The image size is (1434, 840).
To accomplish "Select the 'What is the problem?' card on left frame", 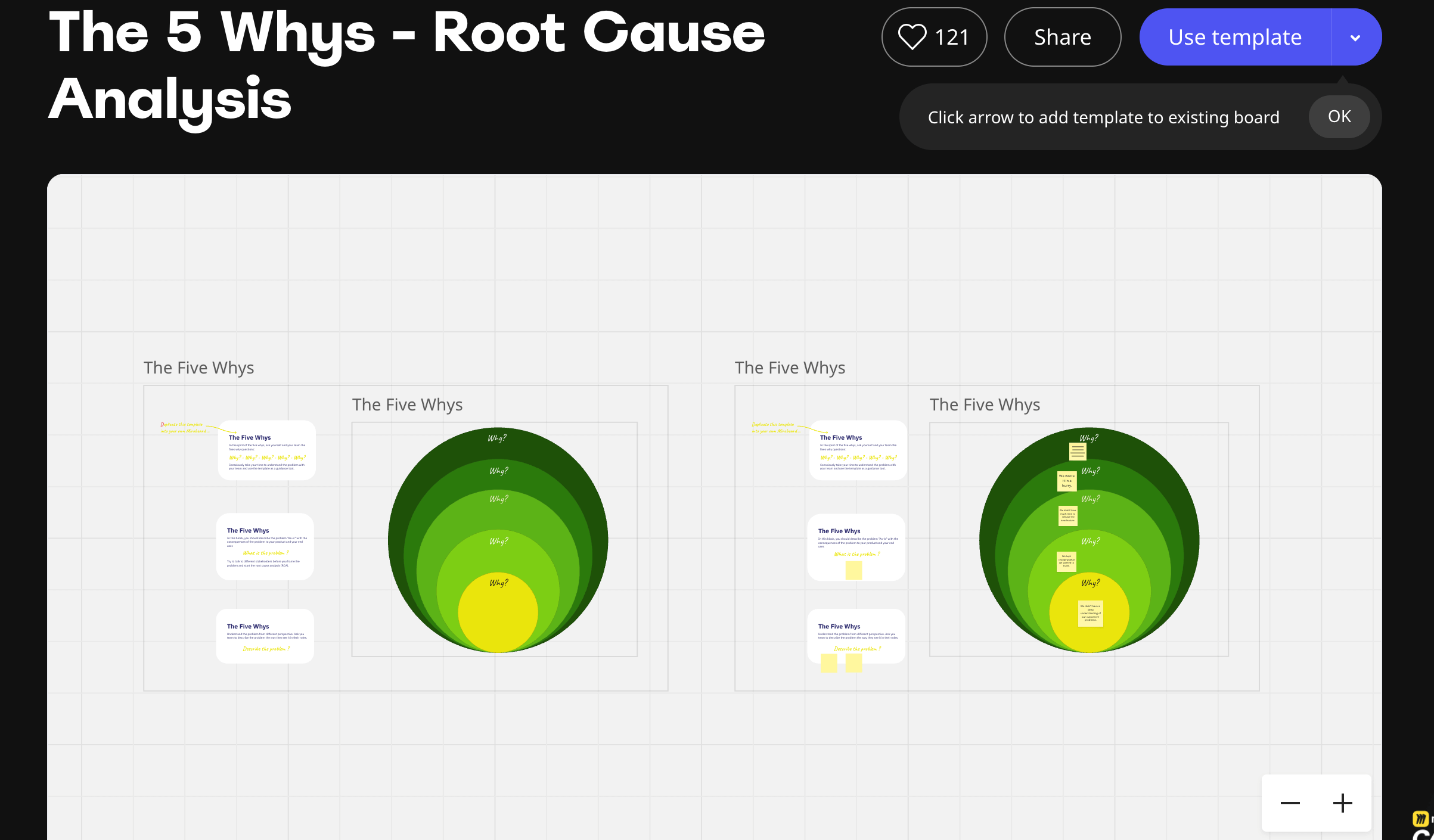I will [265, 546].
